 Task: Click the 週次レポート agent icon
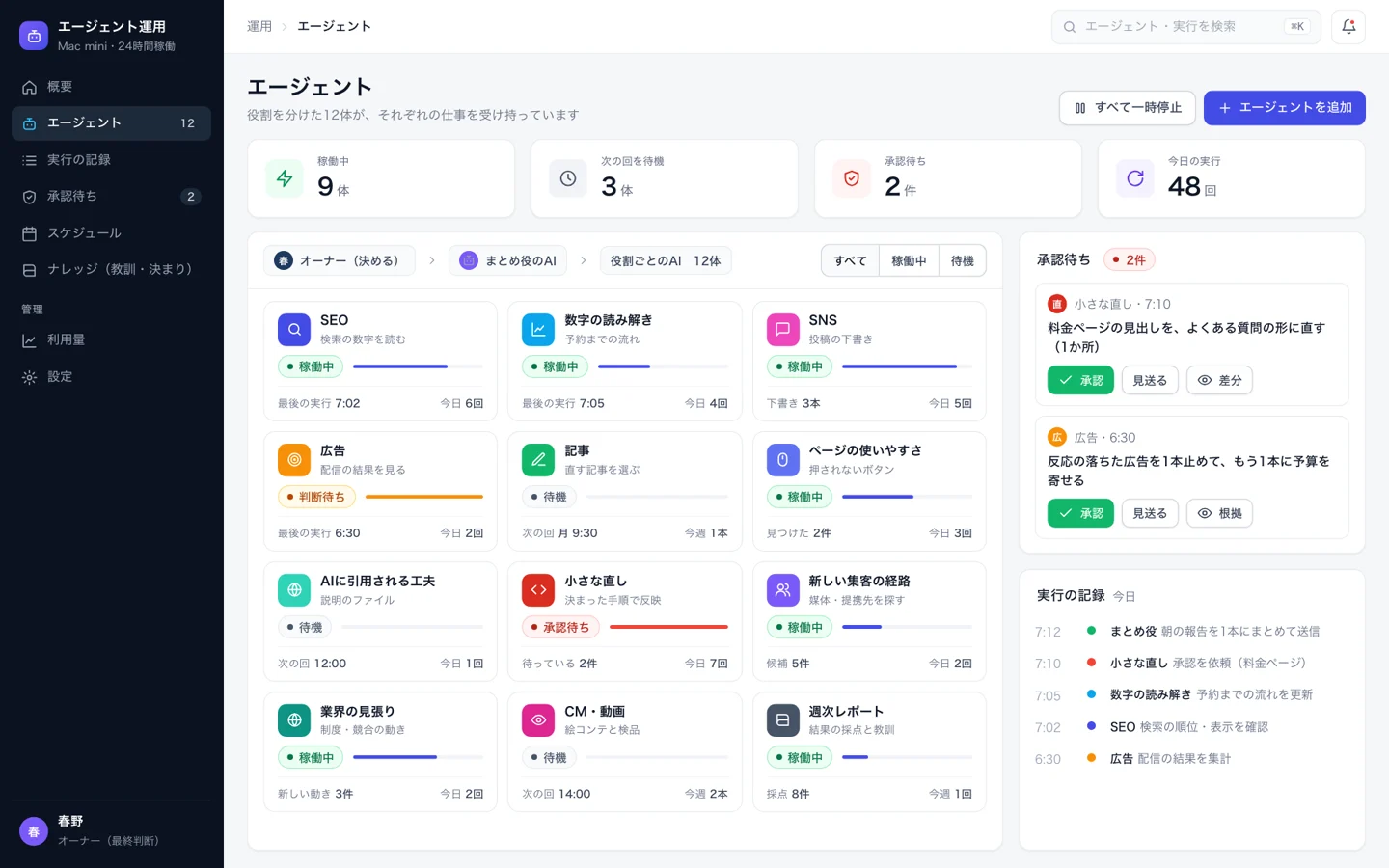coord(783,720)
